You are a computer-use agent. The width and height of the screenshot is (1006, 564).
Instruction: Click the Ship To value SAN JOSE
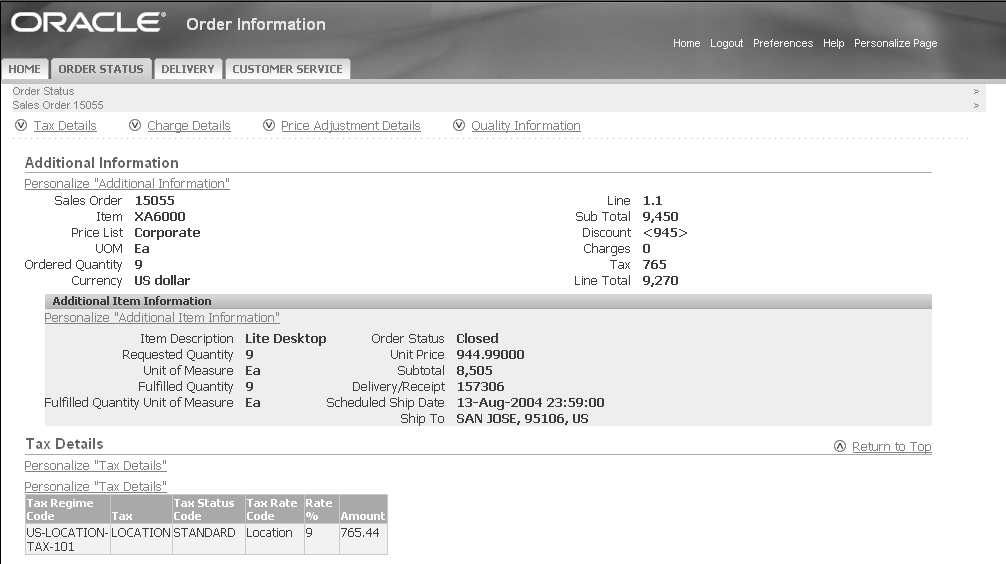522,418
